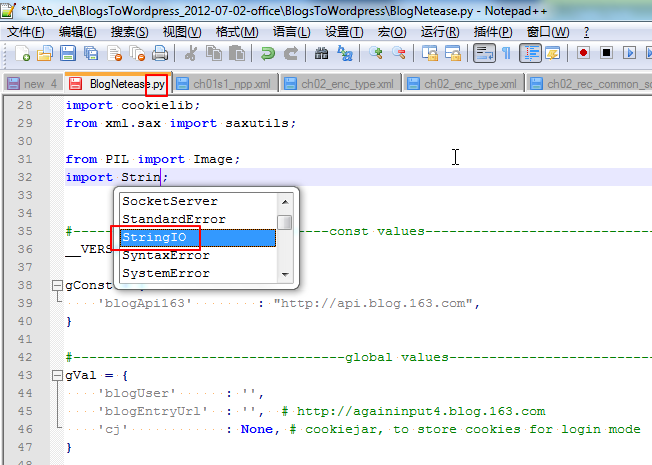Click the Save file toolbar icon
This screenshot has width=652, height=465.
point(67,53)
